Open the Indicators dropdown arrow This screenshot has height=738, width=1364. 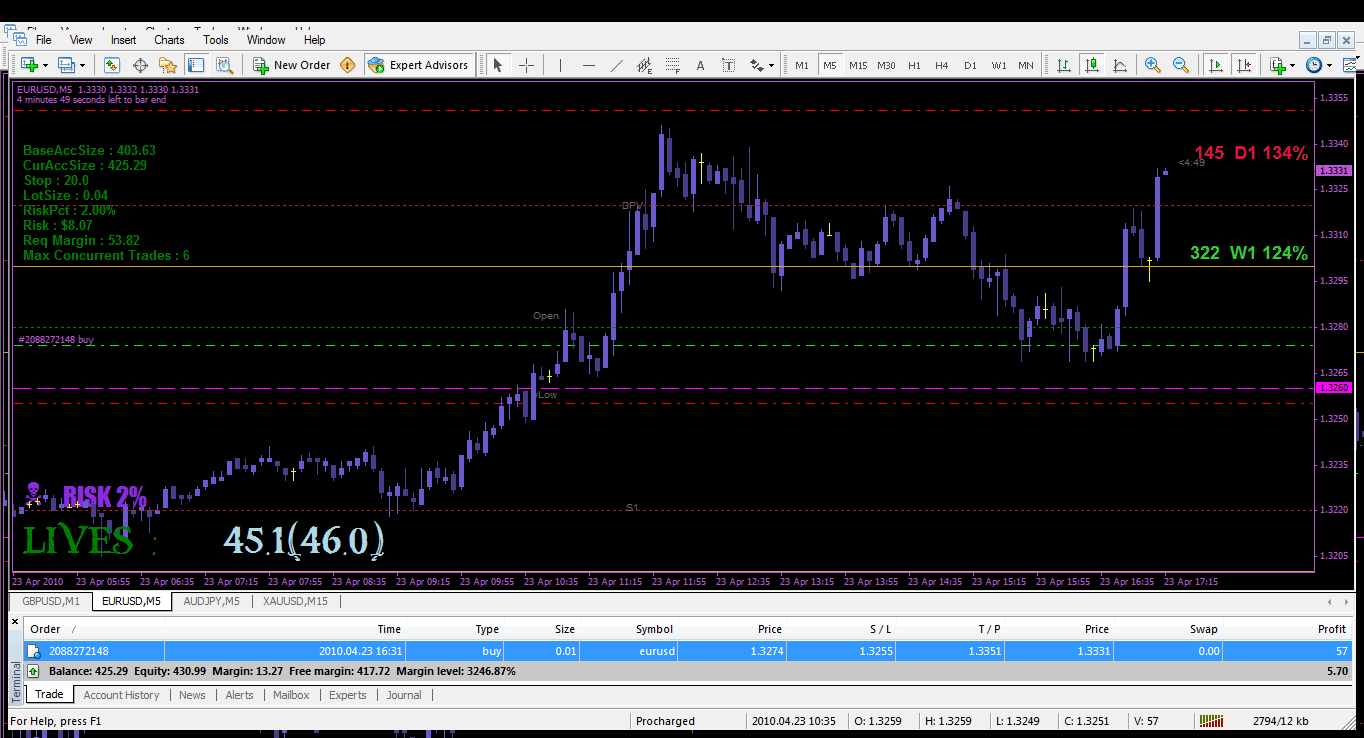[1292, 65]
